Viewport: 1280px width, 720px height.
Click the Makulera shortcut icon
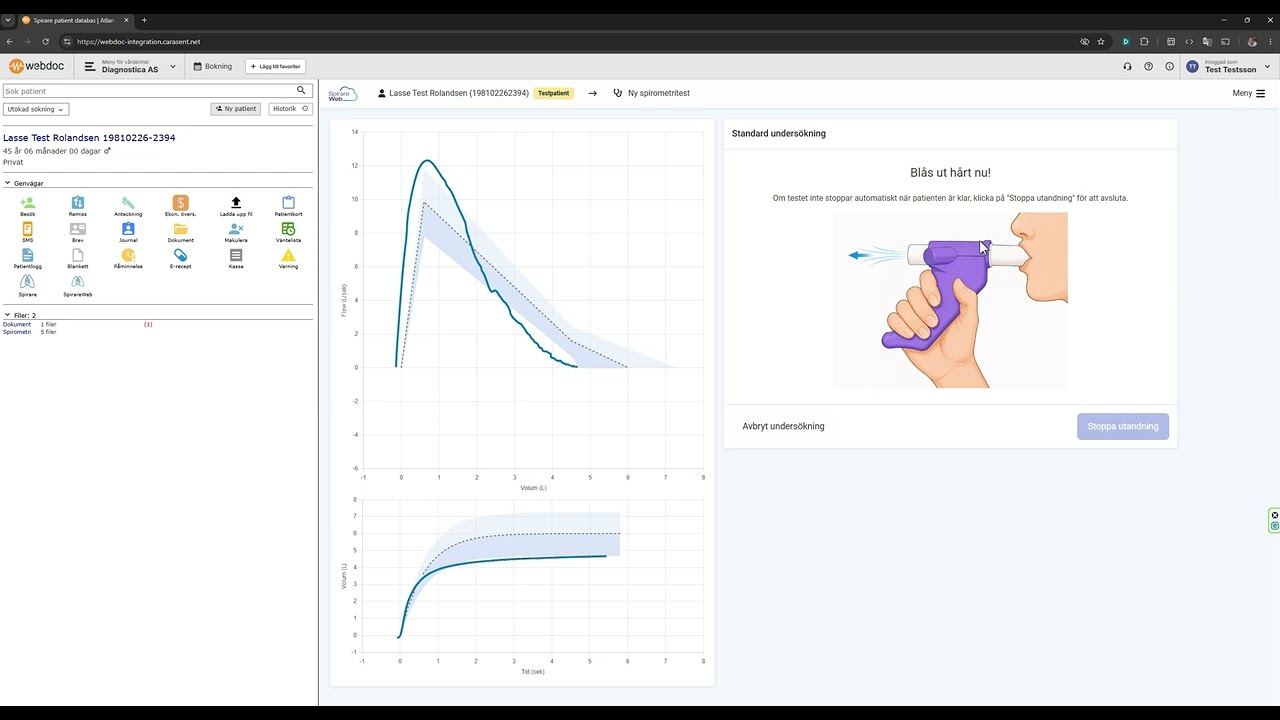[236, 229]
